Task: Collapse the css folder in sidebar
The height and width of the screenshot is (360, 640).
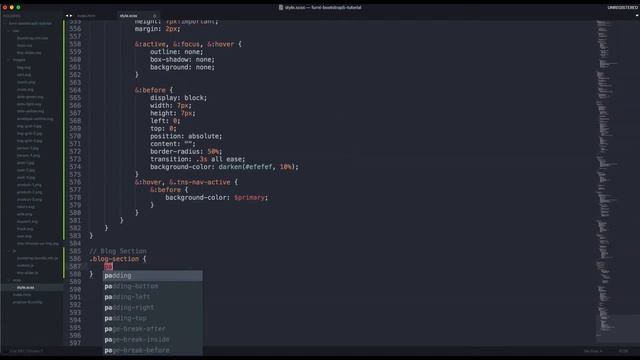Action: [x=9, y=31]
